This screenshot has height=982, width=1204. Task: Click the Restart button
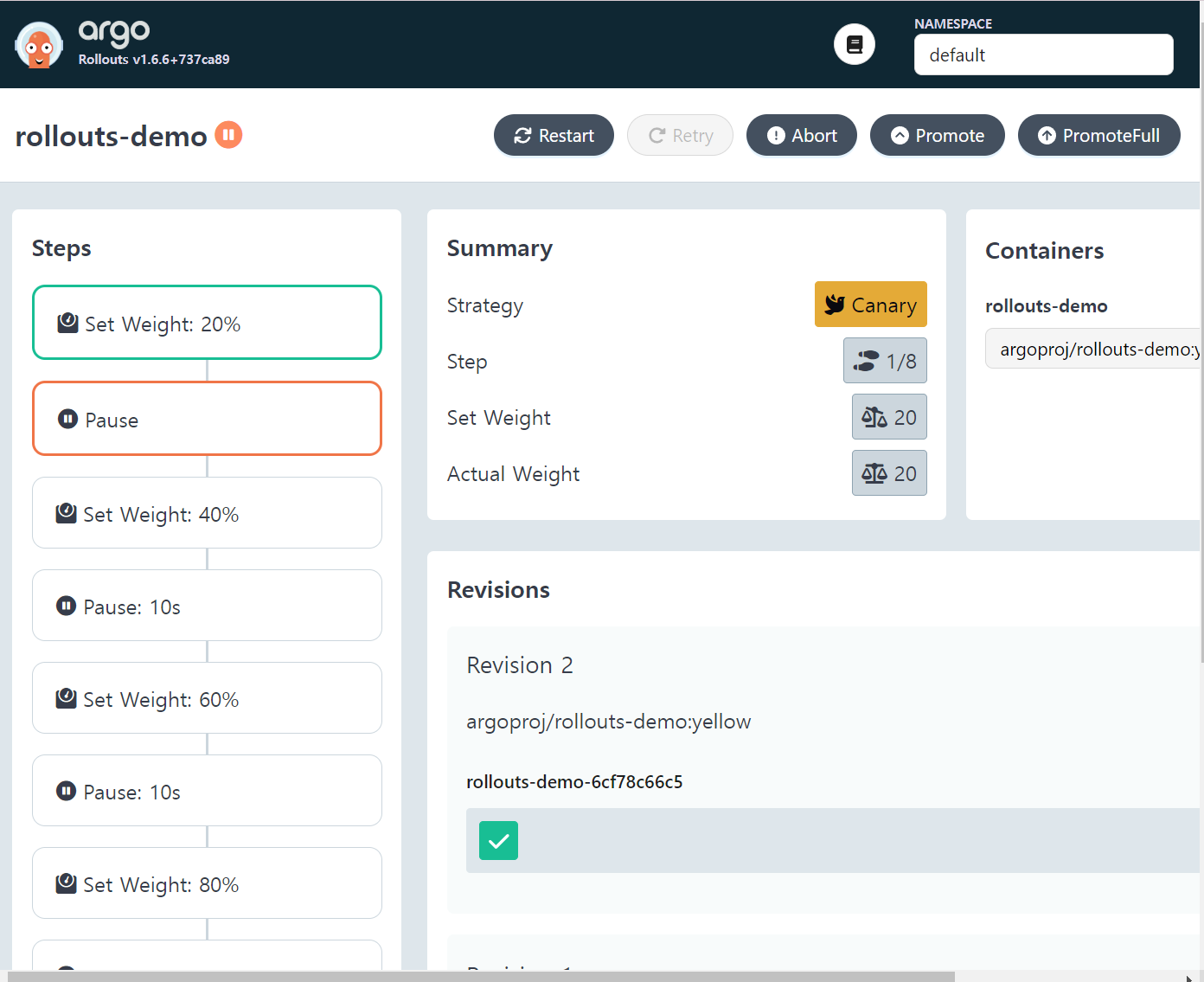[x=554, y=136]
